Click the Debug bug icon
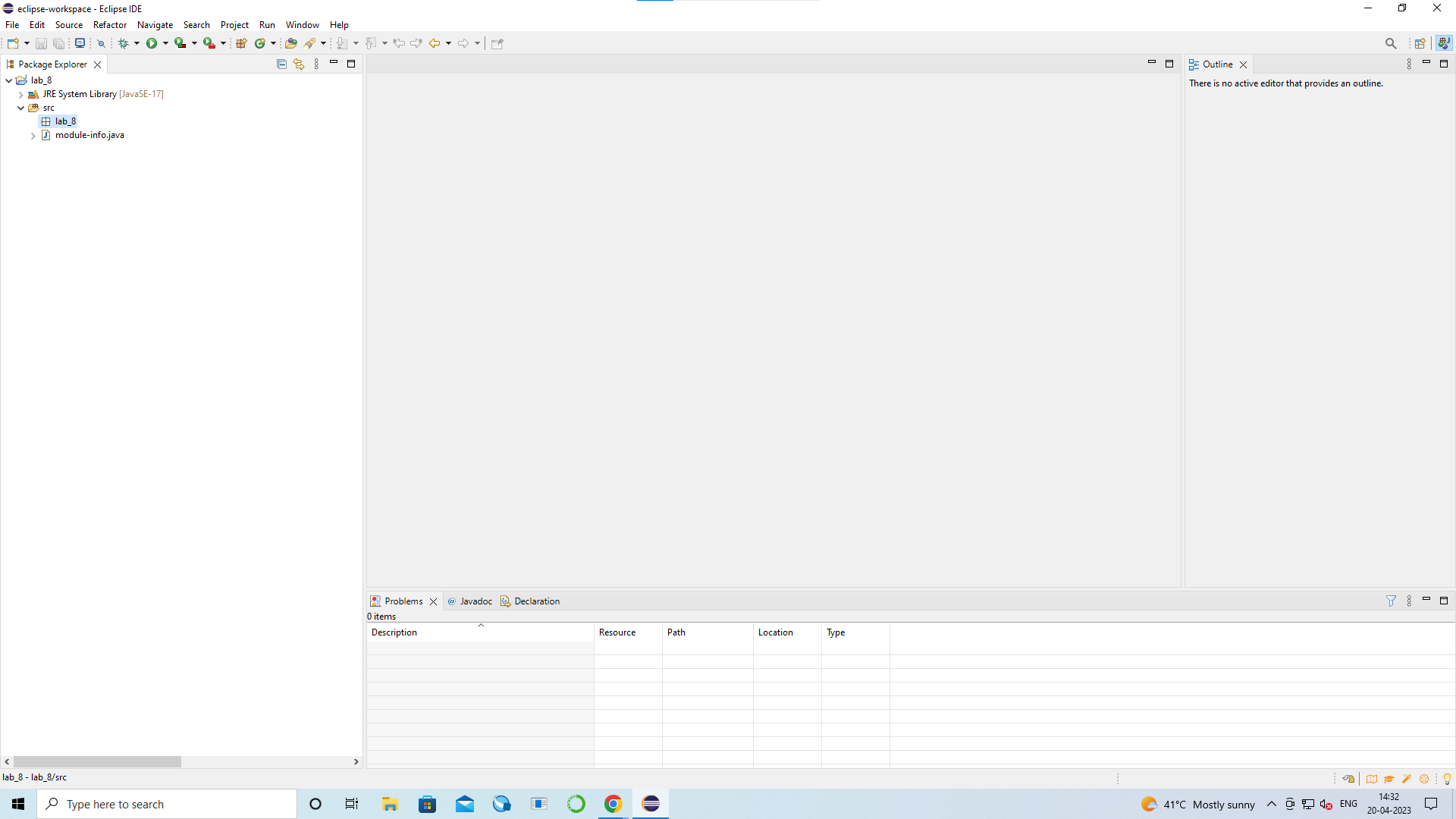 [x=124, y=43]
